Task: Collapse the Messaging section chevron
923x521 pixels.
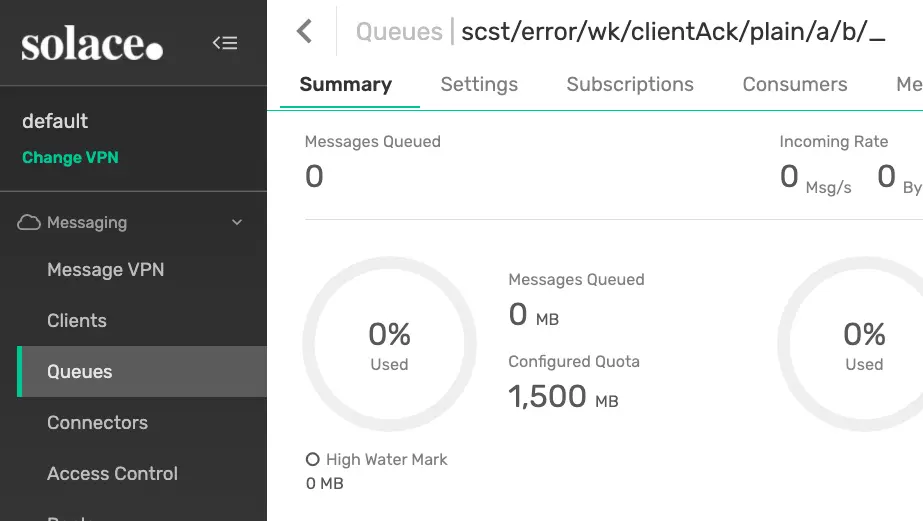Action: [237, 222]
